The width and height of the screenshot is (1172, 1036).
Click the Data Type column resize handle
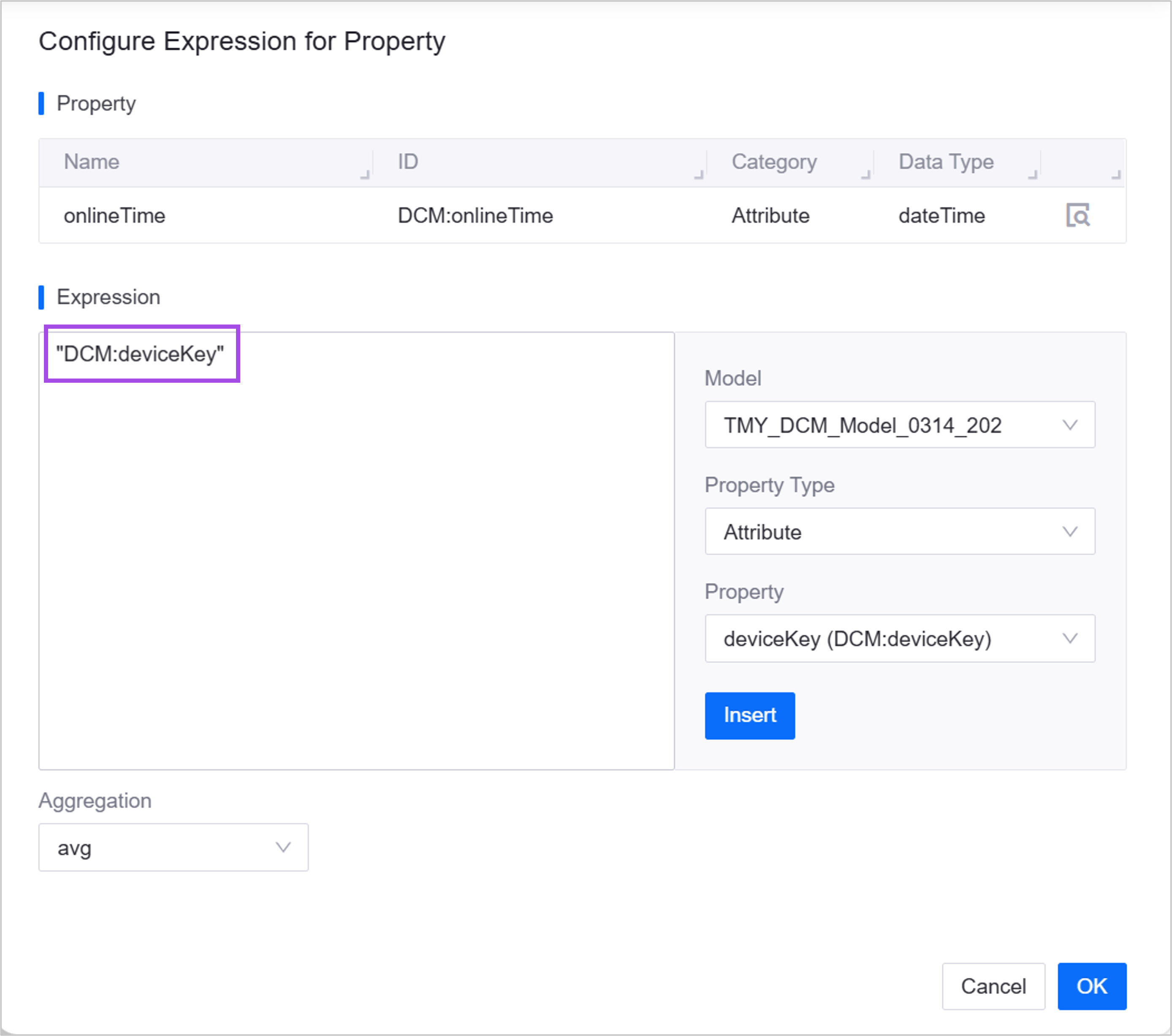(1033, 175)
